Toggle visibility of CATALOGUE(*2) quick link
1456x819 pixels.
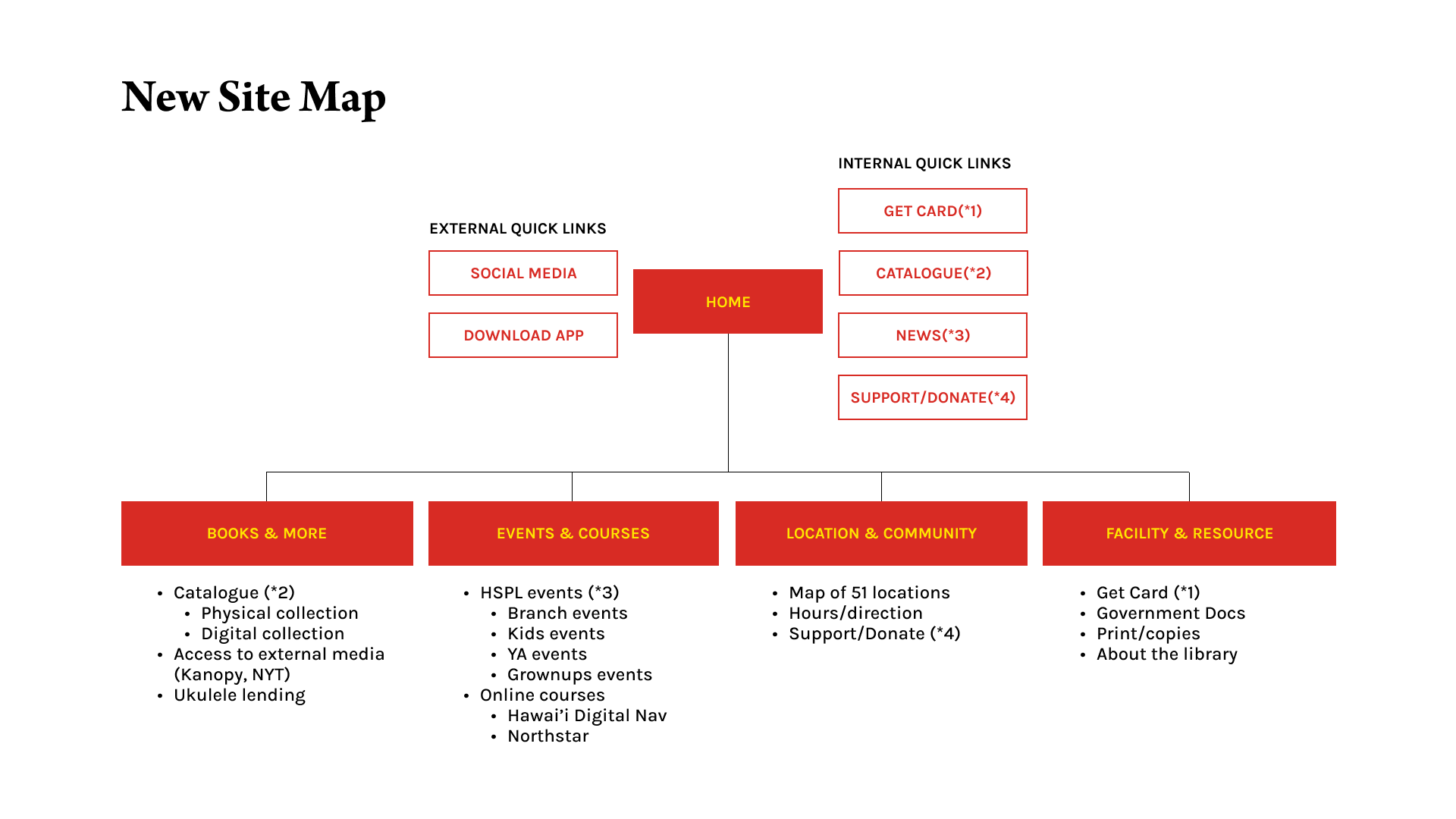932,272
